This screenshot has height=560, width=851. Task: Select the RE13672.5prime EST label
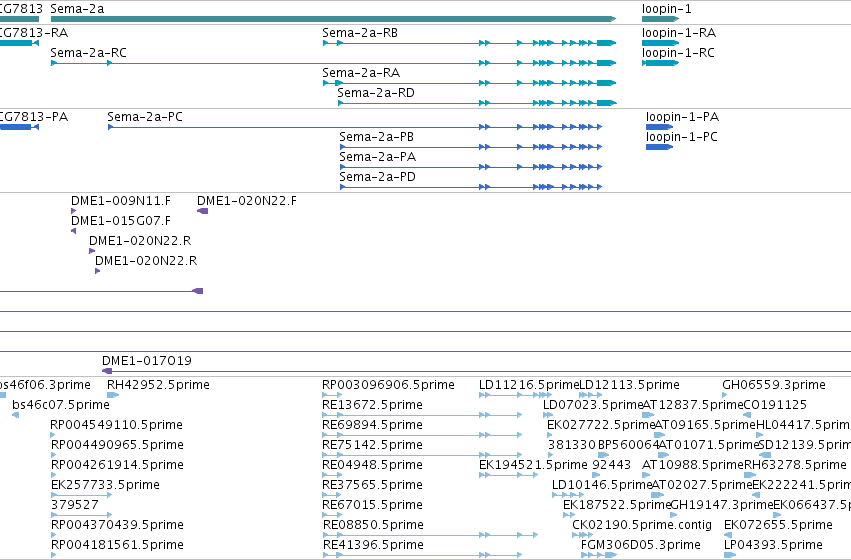[x=372, y=405]
